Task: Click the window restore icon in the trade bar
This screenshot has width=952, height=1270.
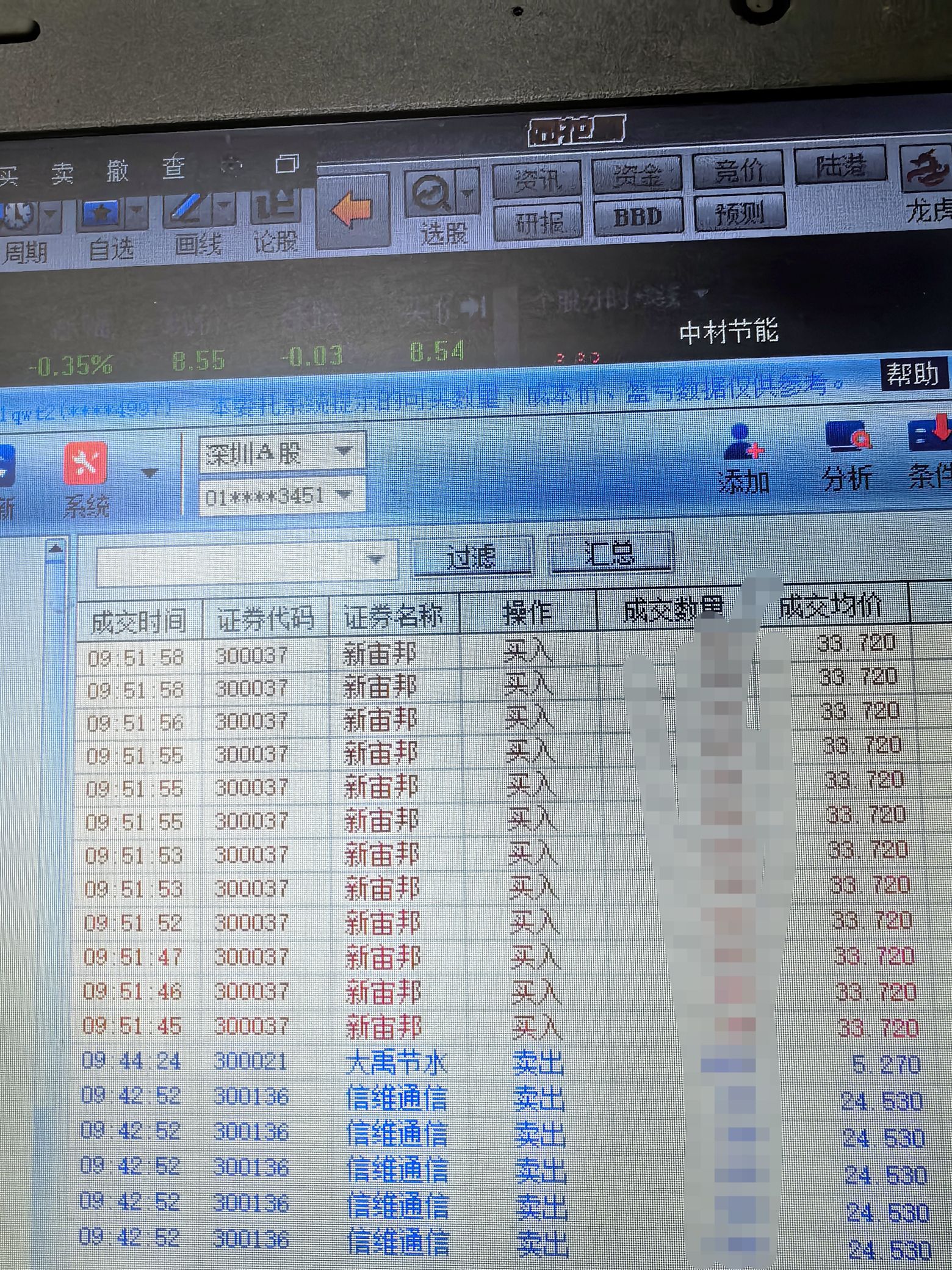Action: click(x=287, y=164)
